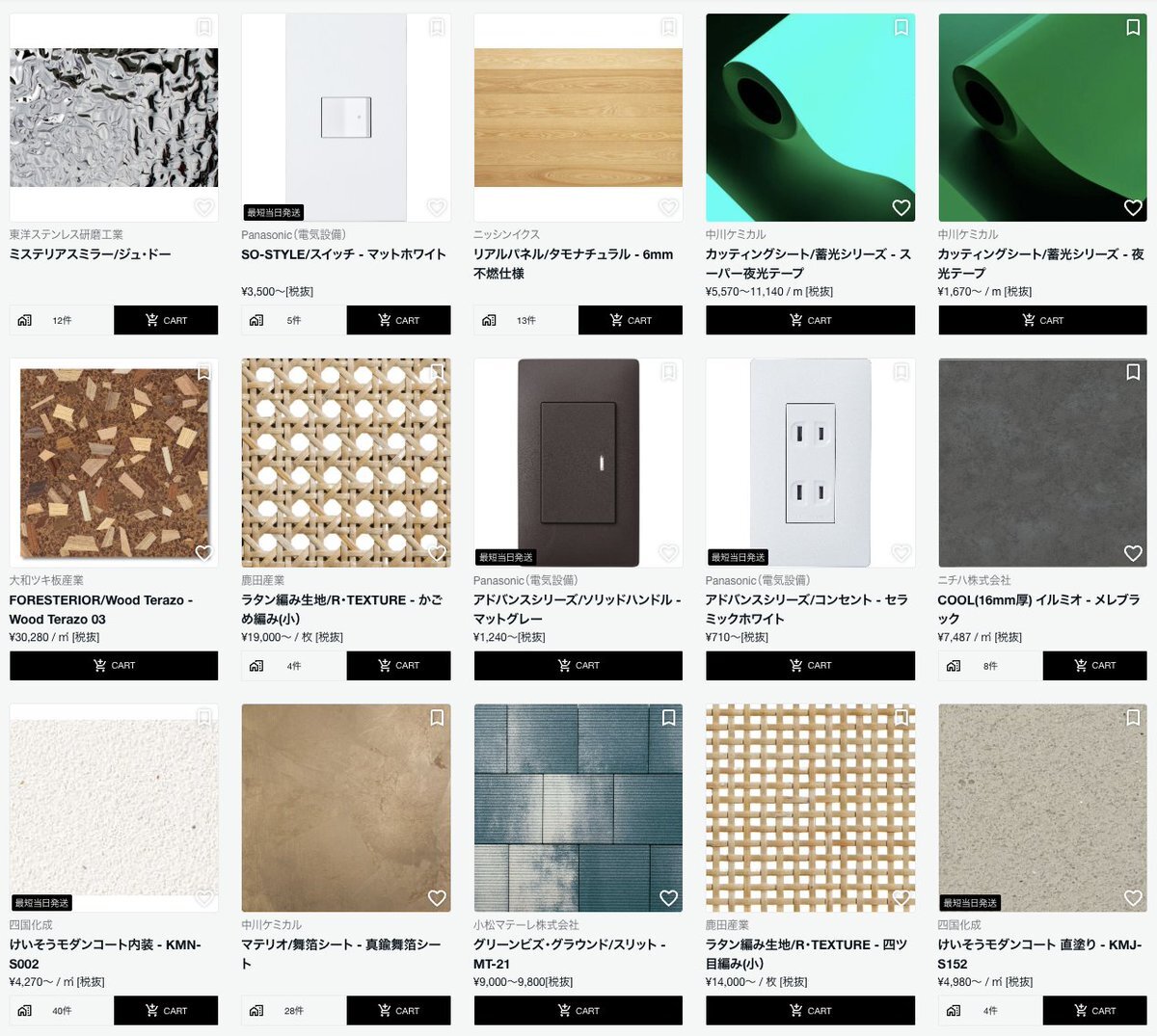Open 小松マテーレ株式会社 manufacturer link
This screenshot has height=1036, width=1157.
coord(526,925)
